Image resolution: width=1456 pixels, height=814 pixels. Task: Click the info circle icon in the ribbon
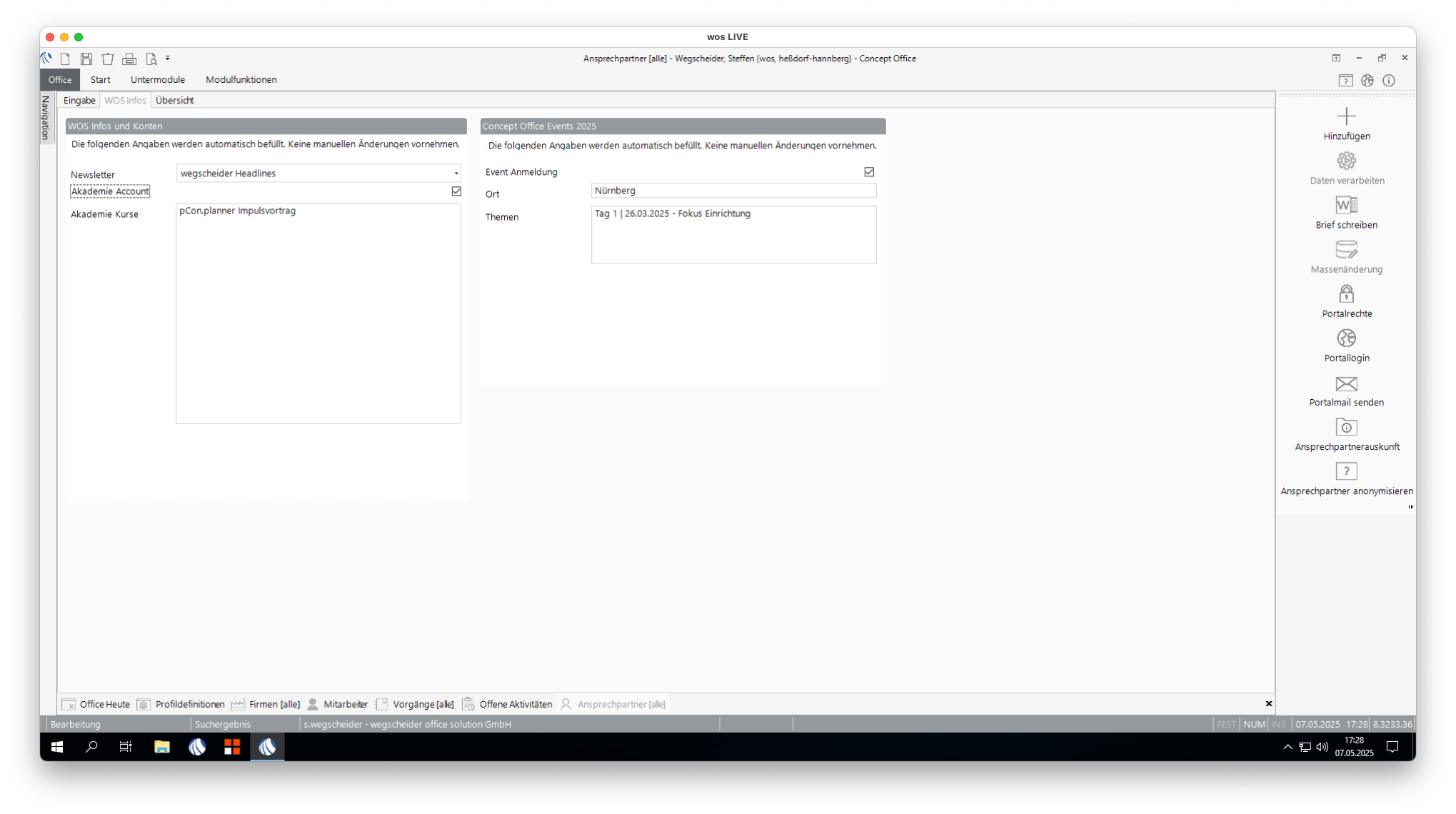tap(1389, 81)
